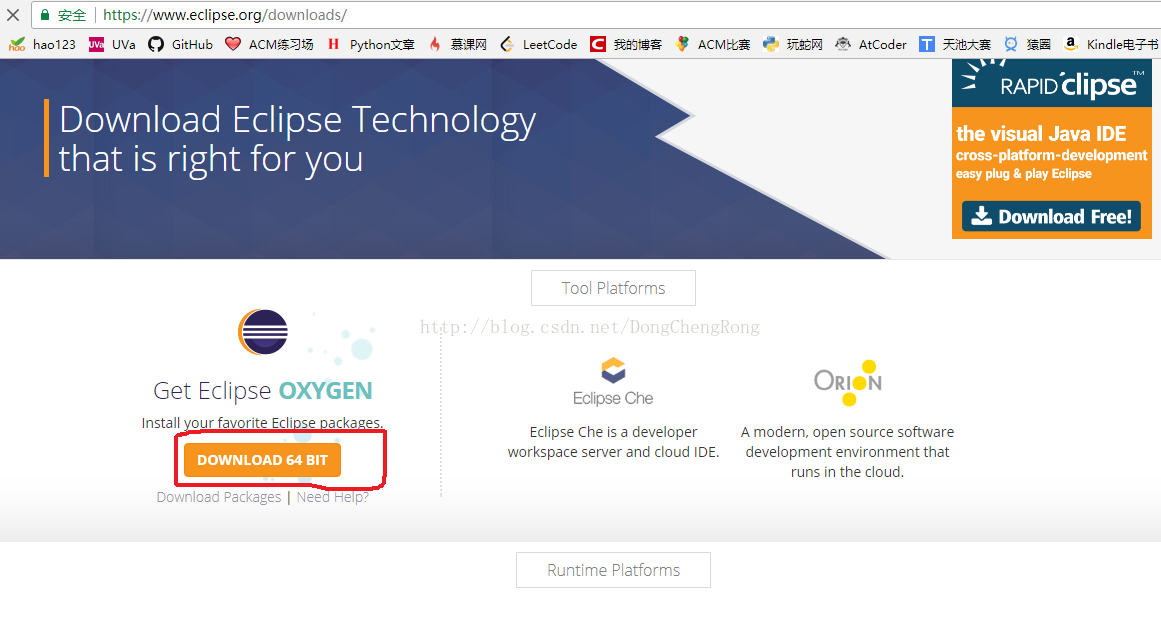Viewport: 1161px width, 633px height.
Task: Click the Eclipse Oxygen logo icon
Action: click(x=263, y=332)
